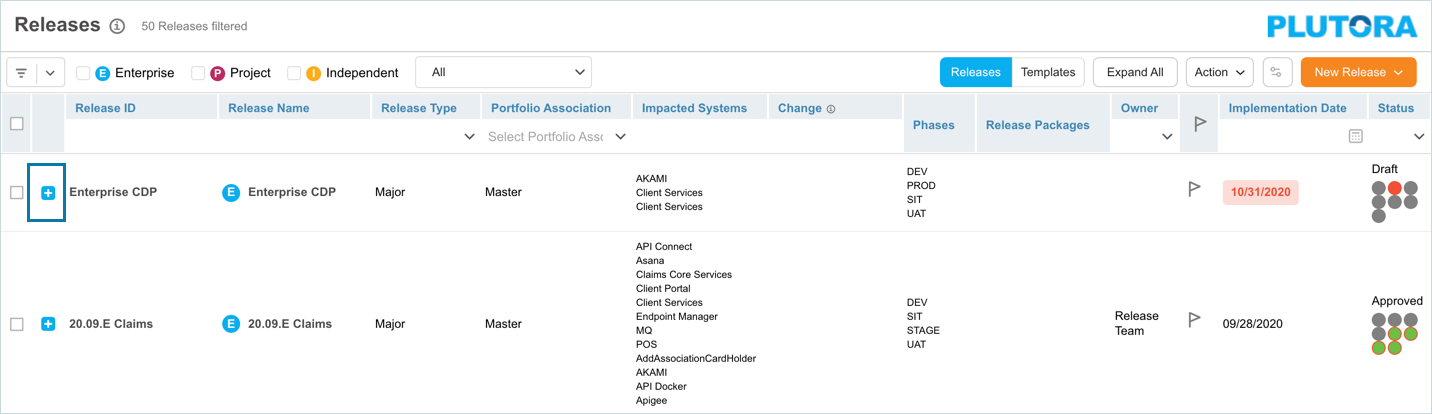Check the Independent filter checkbox
The width and height of the screenshot is (1432, 414).
294,73
